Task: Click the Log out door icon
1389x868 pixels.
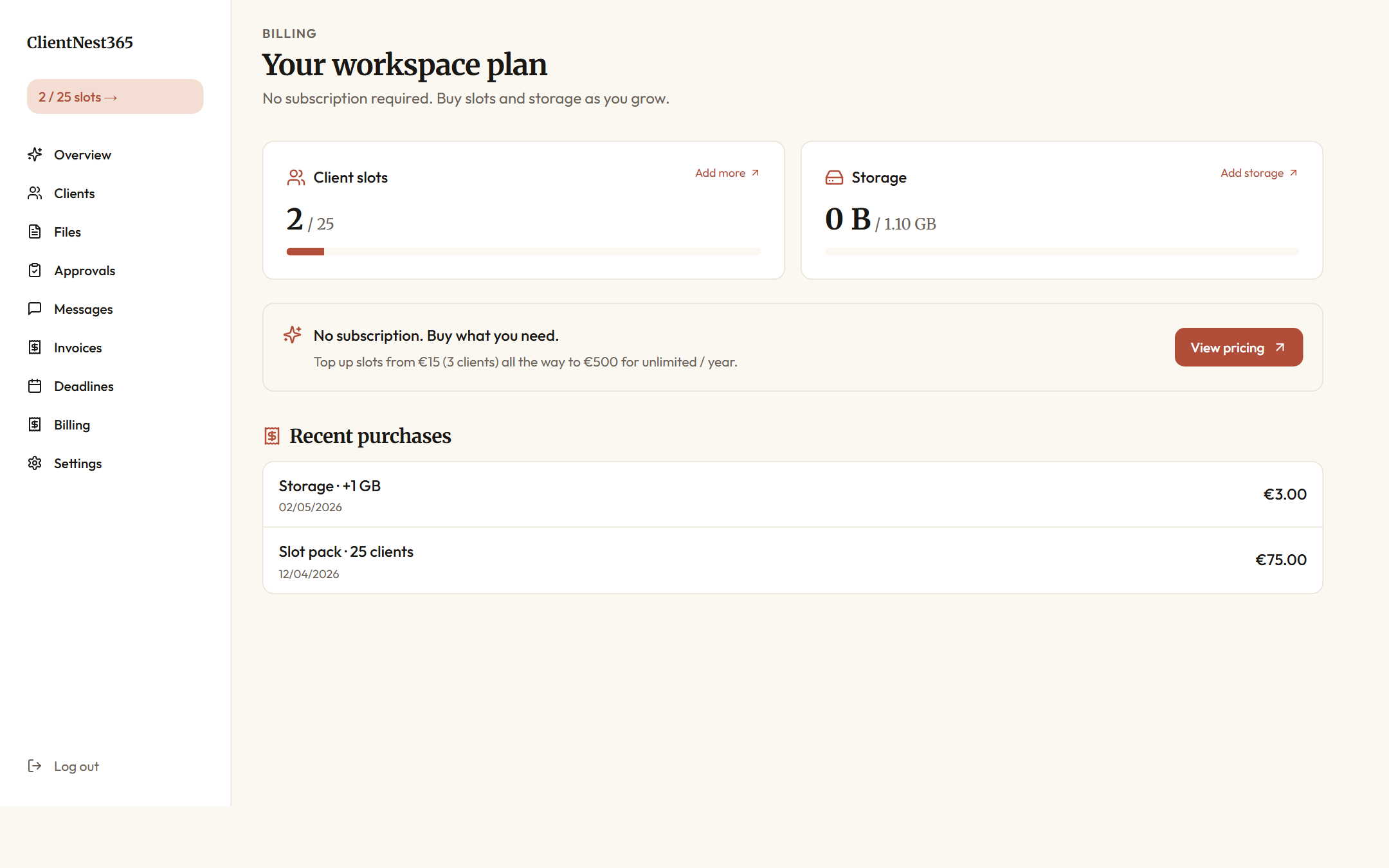Action: (35, 766)
